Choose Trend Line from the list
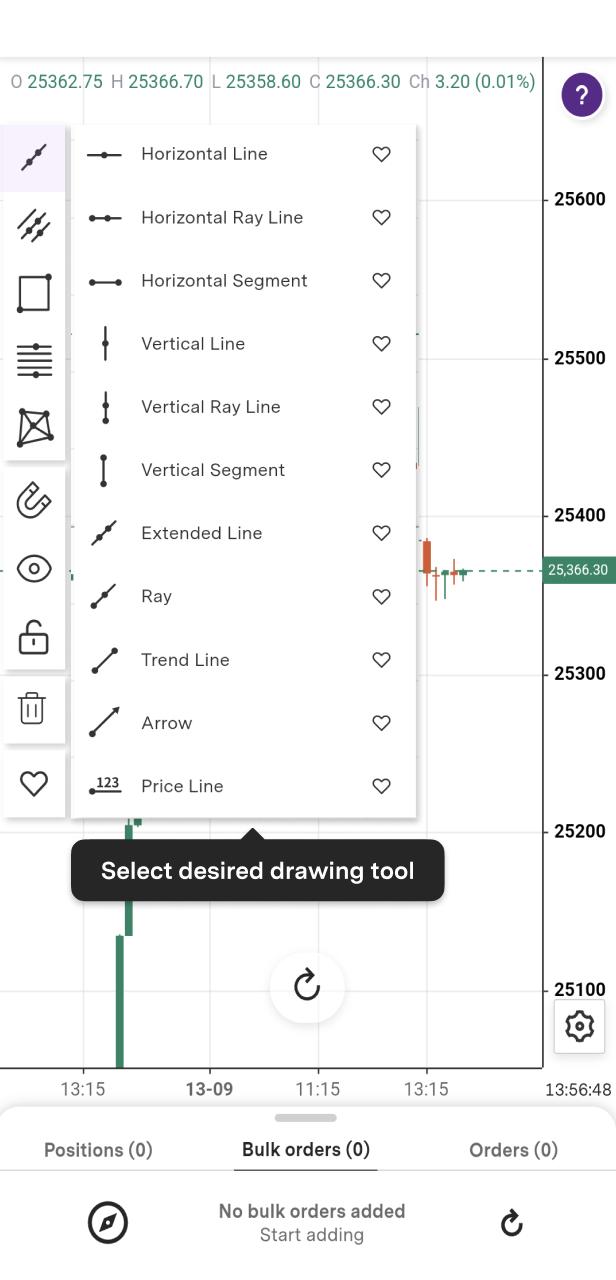 click(185, 660)
